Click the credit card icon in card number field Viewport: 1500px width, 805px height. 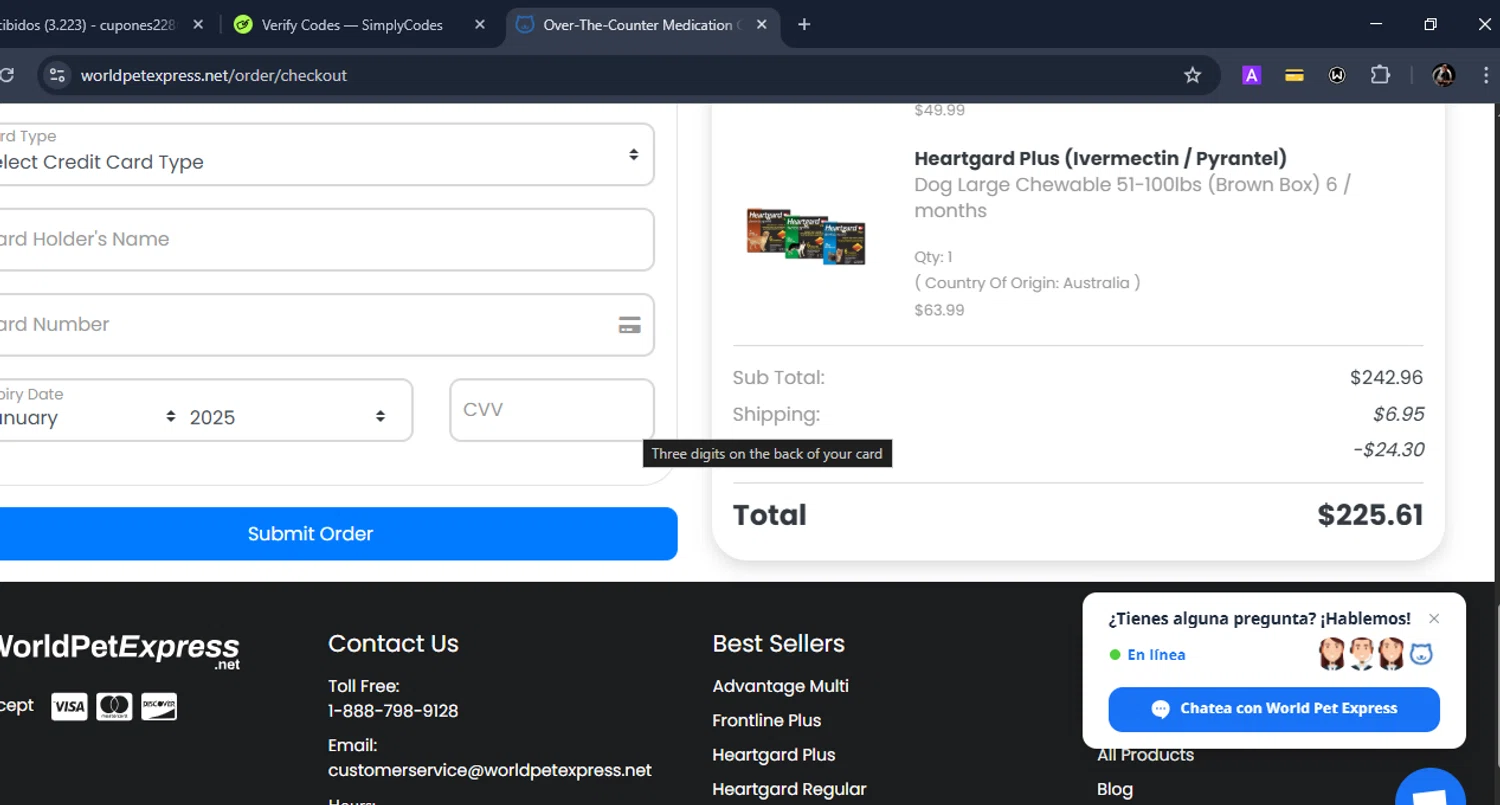pos(629,325)
